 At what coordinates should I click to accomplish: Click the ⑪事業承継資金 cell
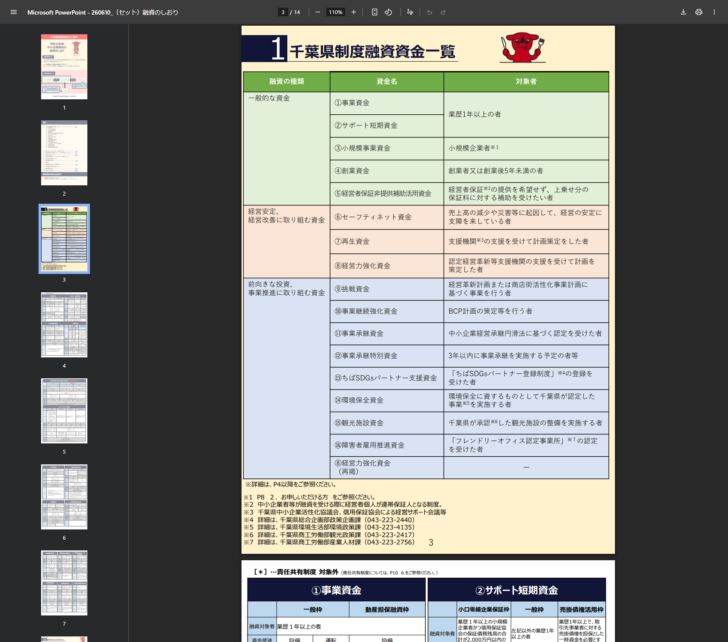coord(387,334)
